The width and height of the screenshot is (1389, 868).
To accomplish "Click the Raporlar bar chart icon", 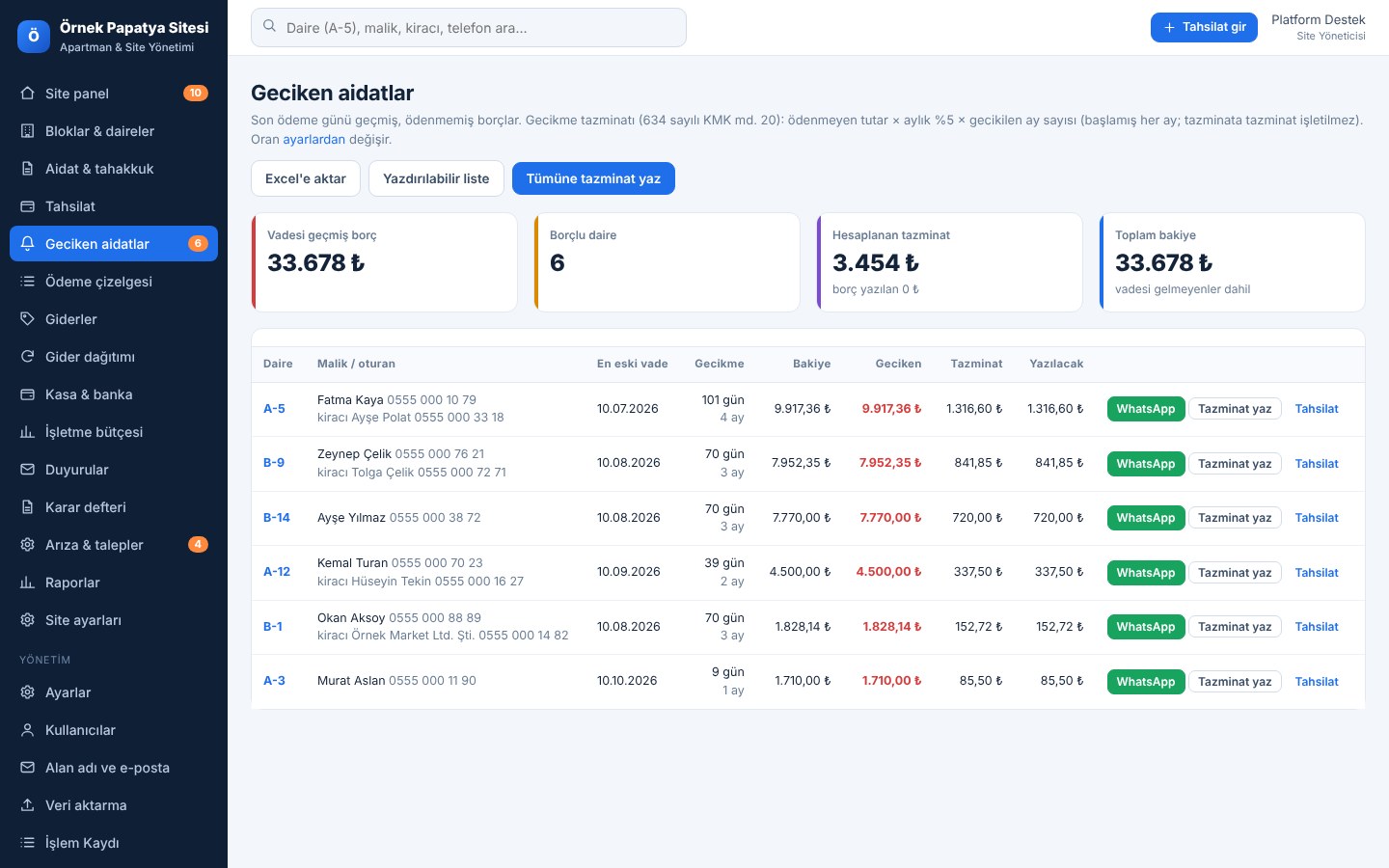I will point(27,583).
